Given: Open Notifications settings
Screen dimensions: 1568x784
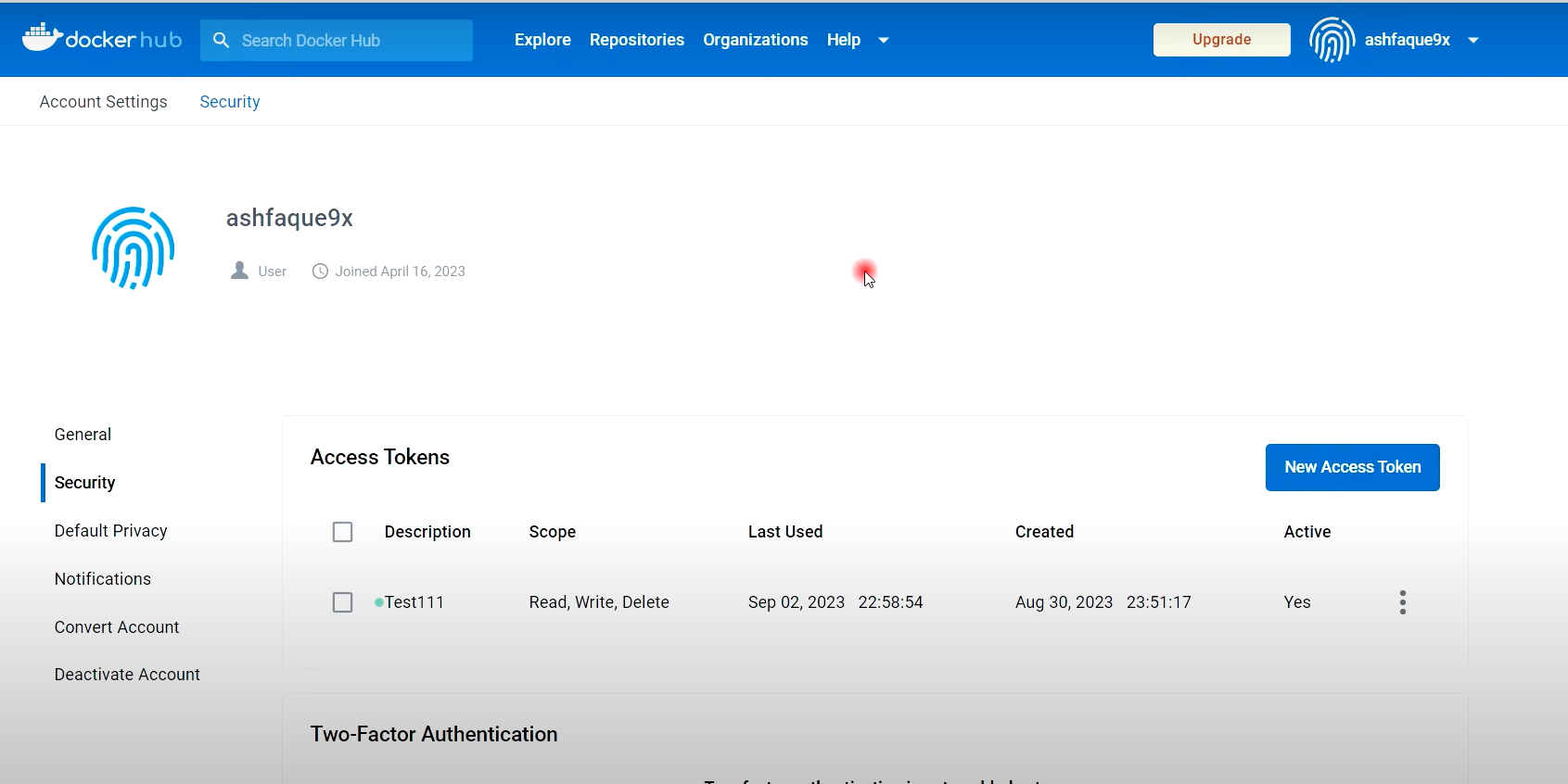Looking at the screenshot, I should [x=103, y=579].
